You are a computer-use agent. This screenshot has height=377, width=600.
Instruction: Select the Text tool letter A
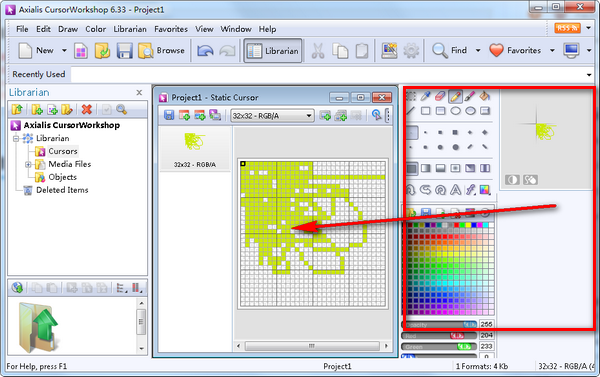pos(455,189)
